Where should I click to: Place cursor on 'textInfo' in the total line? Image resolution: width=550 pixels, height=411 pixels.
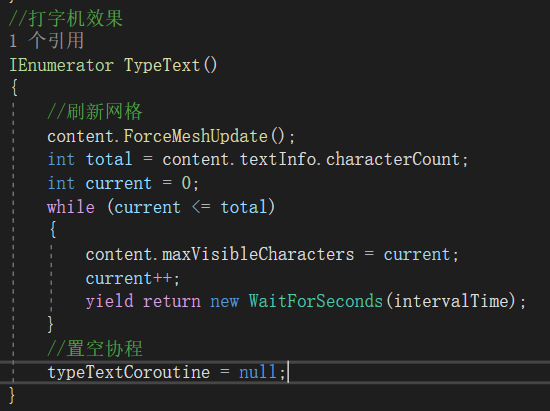click(278, 160)
